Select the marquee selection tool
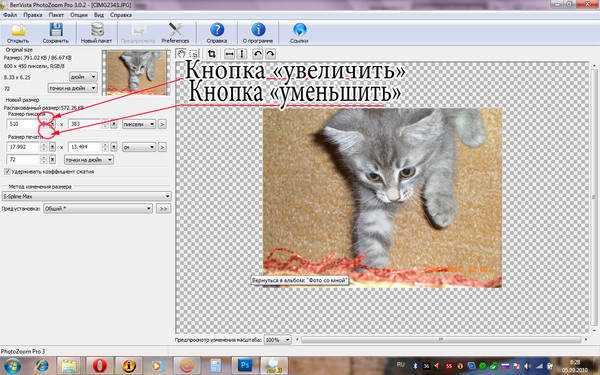 tap(194, 54)
